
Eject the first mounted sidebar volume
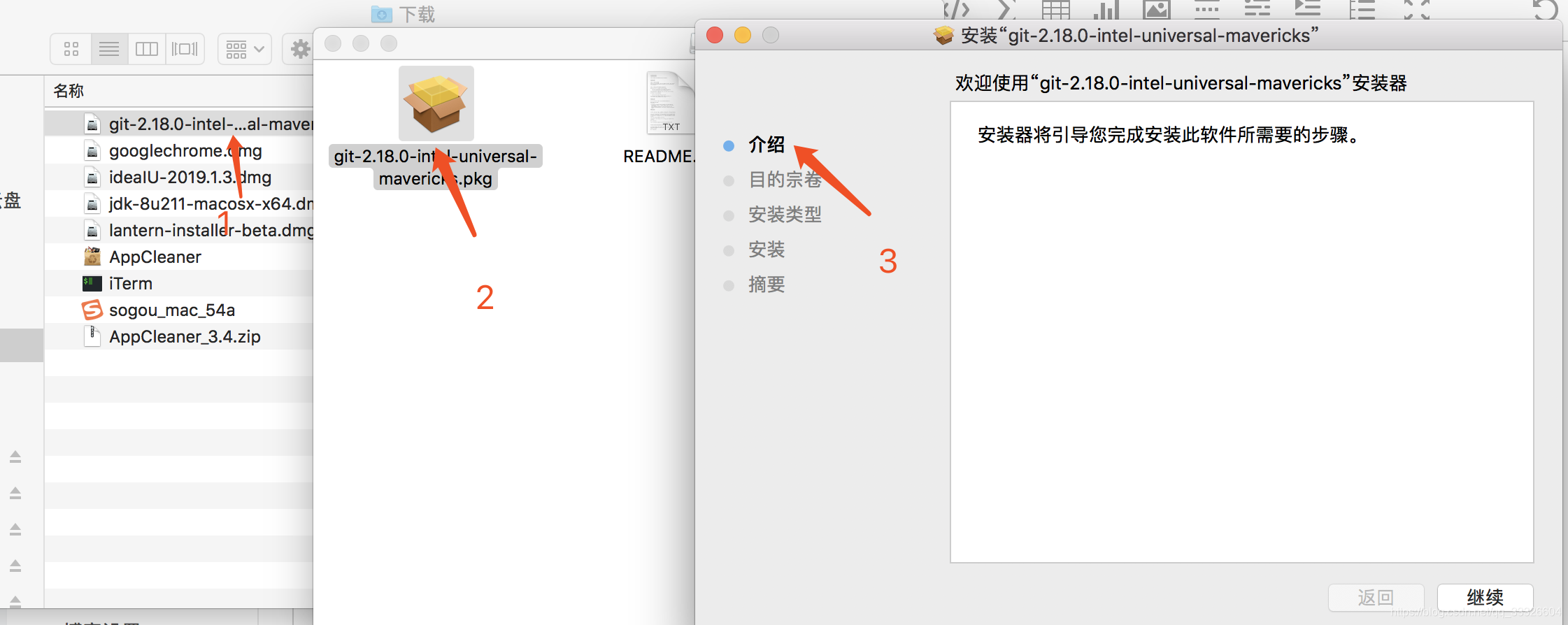click(15, 457)
